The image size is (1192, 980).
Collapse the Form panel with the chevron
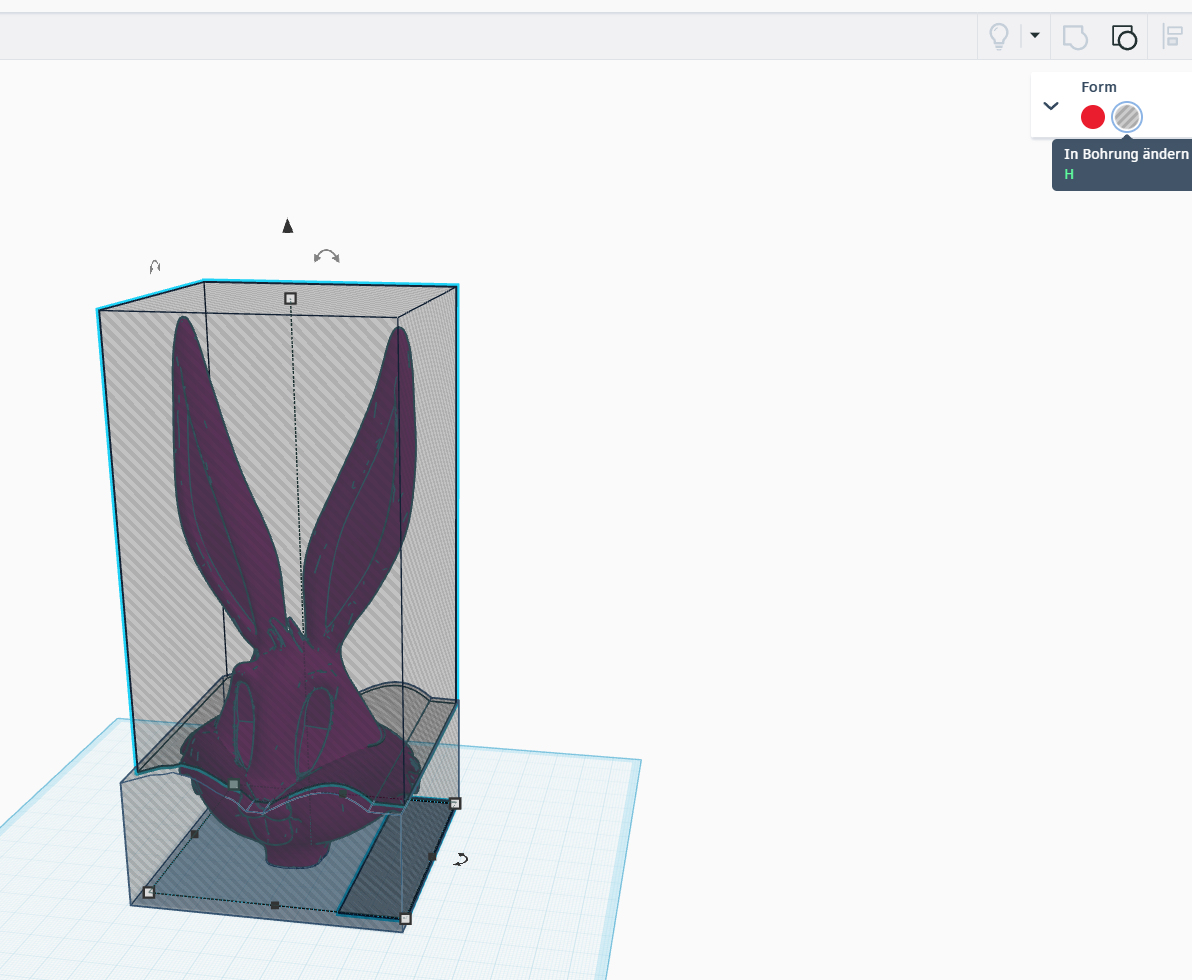(1051, 106)
